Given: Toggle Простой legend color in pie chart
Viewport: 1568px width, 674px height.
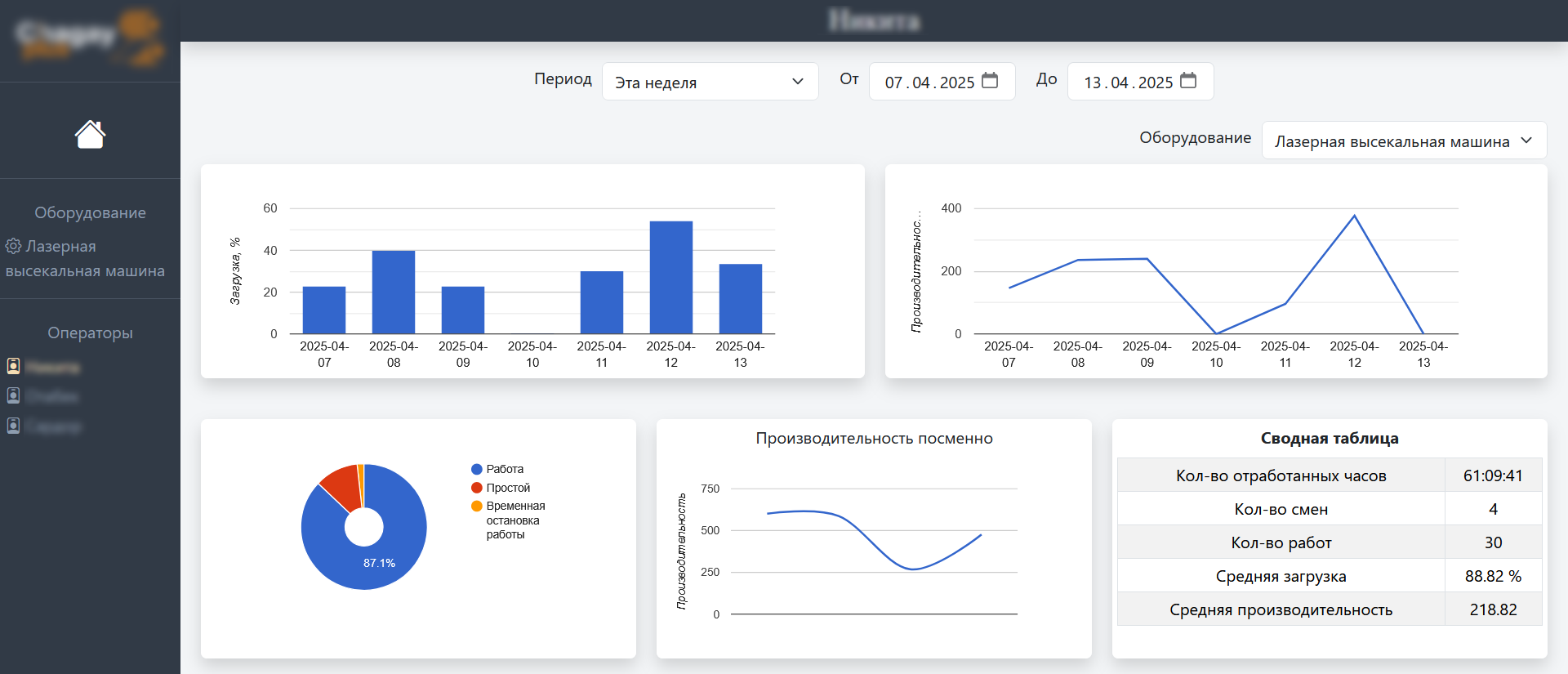Looking at the screenshot, I should coord(477,488).
